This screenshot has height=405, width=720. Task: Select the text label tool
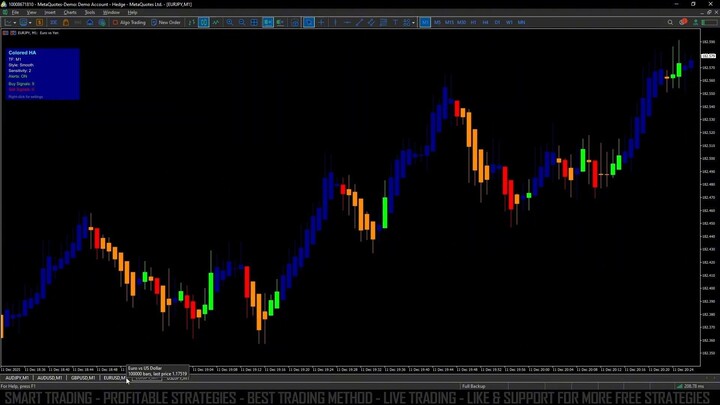395,22
